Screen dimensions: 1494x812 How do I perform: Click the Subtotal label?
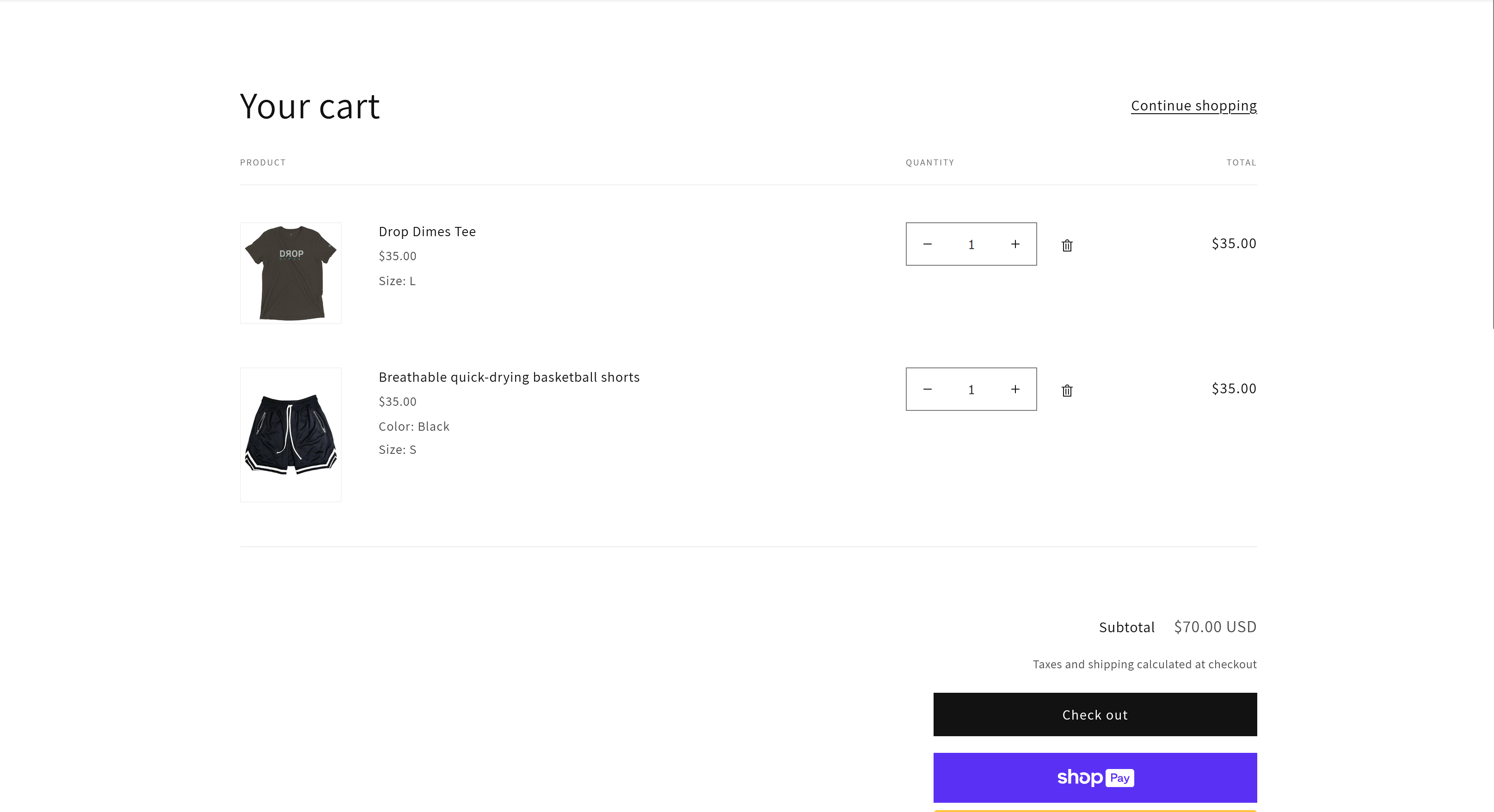(1126, 627)
